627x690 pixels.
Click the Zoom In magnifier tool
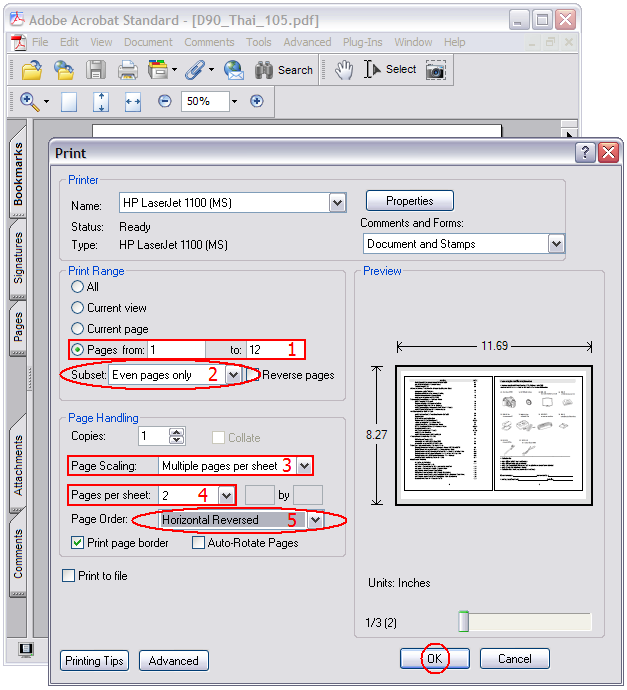coord(30,102)
